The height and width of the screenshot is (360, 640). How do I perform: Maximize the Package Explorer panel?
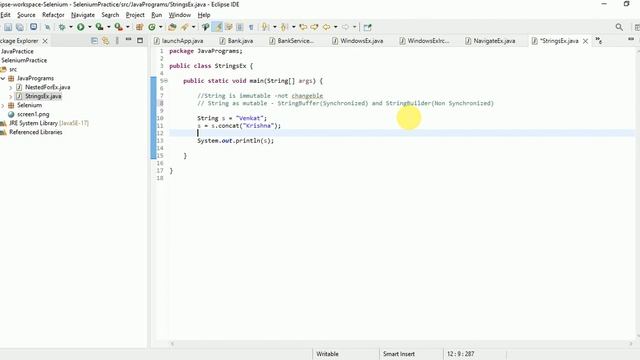[140, 40]
